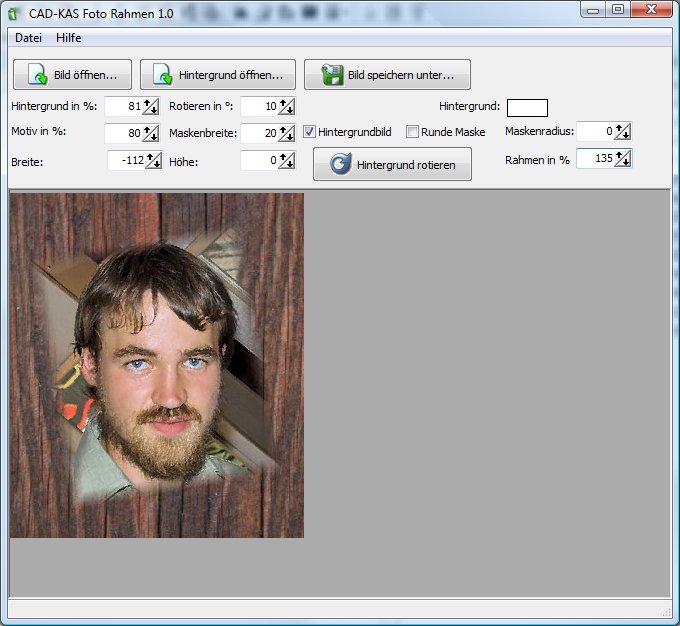This screenshot has height=626, width=680.
Task: Click into the Breite value field
Action: point(125,160)
